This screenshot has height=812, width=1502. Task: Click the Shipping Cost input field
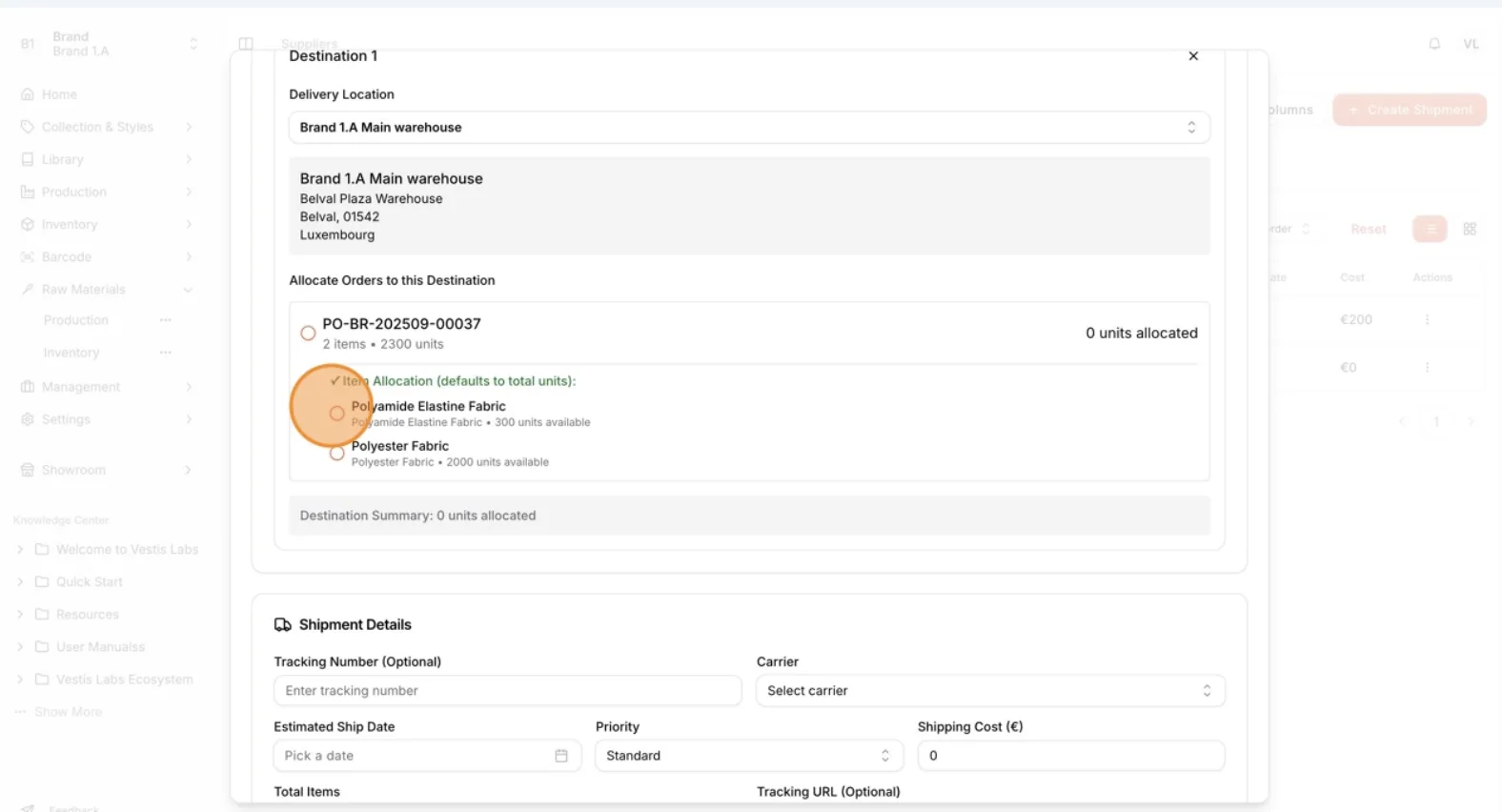click(1071, 756)
